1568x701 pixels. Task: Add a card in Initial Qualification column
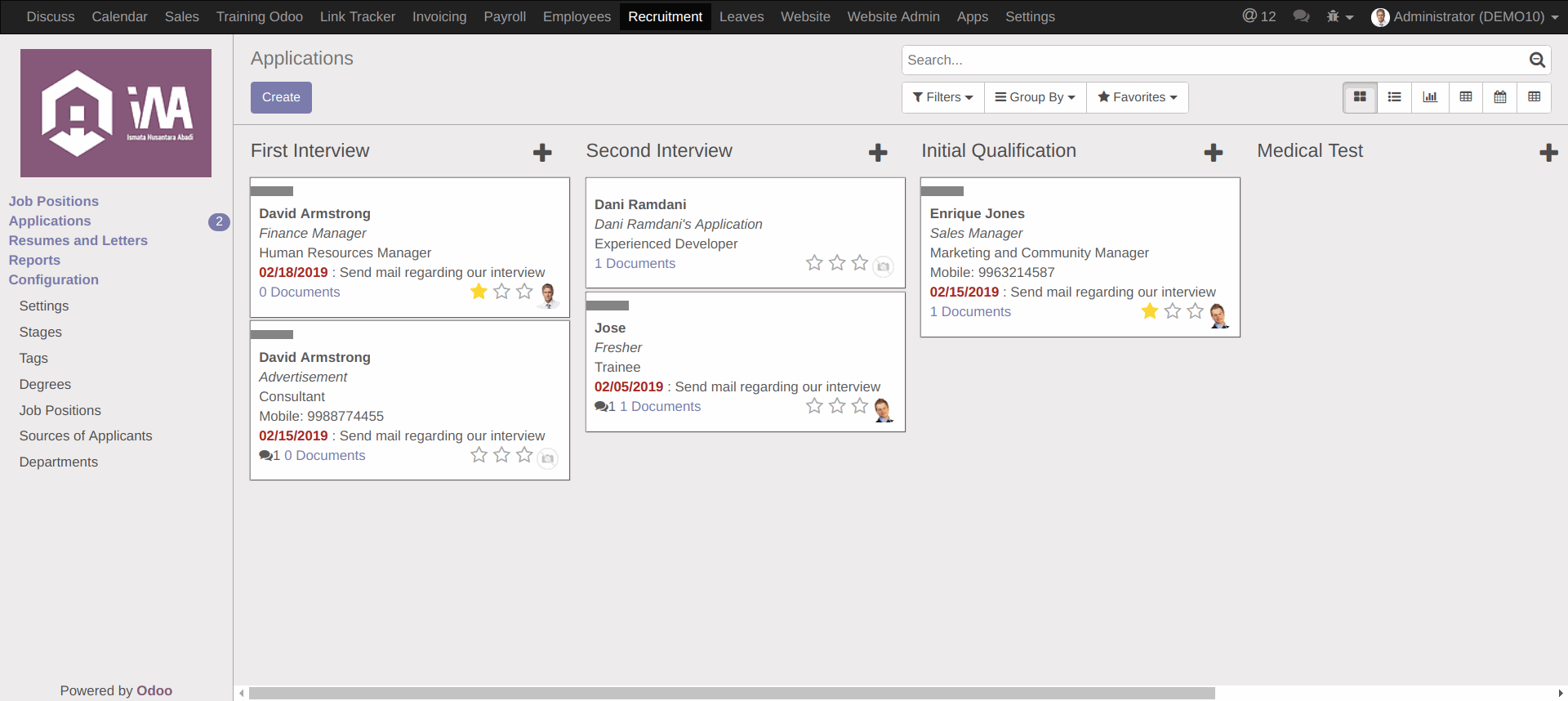[x=1213, y=153]
